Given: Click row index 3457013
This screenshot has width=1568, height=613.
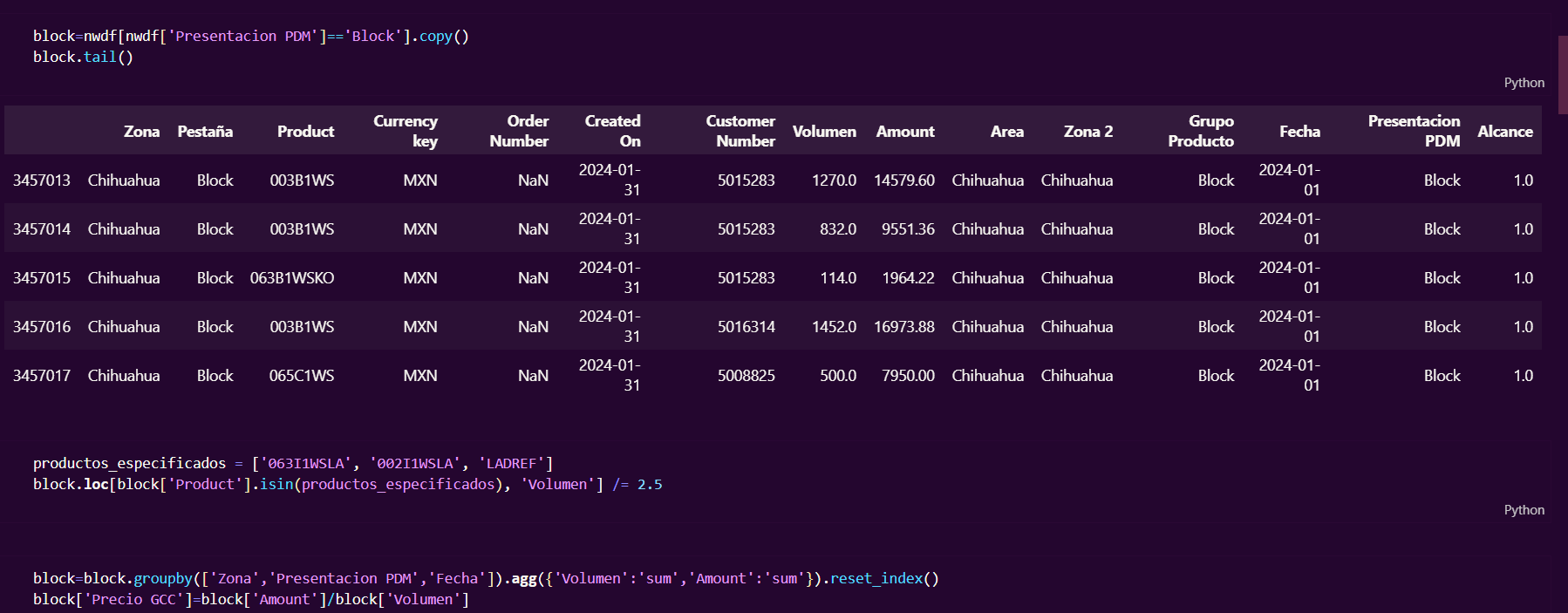Looking at the screenshot, I should (42, 180).
